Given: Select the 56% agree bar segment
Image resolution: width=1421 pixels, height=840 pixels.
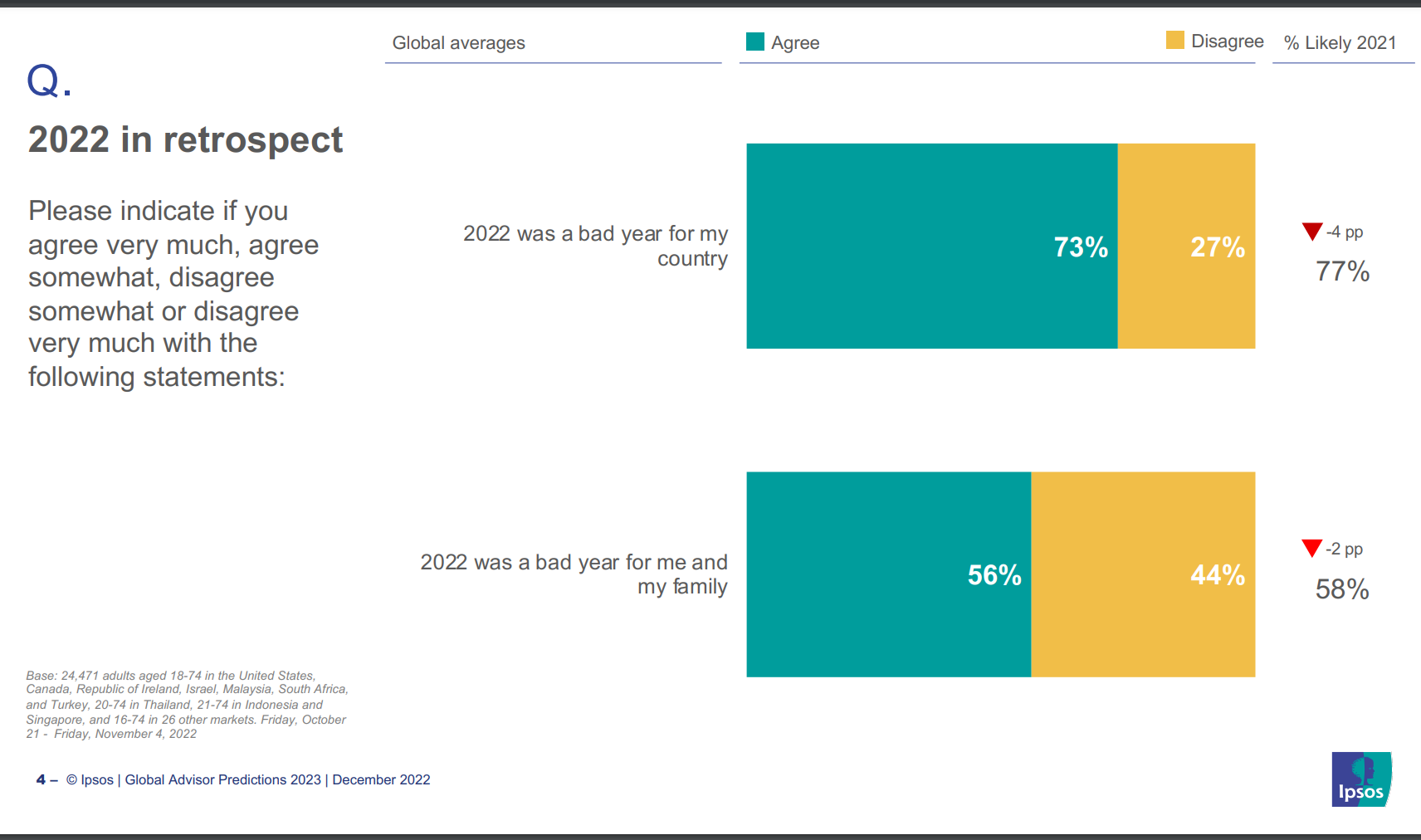Looking at the screenshot, I should point(889,574).
